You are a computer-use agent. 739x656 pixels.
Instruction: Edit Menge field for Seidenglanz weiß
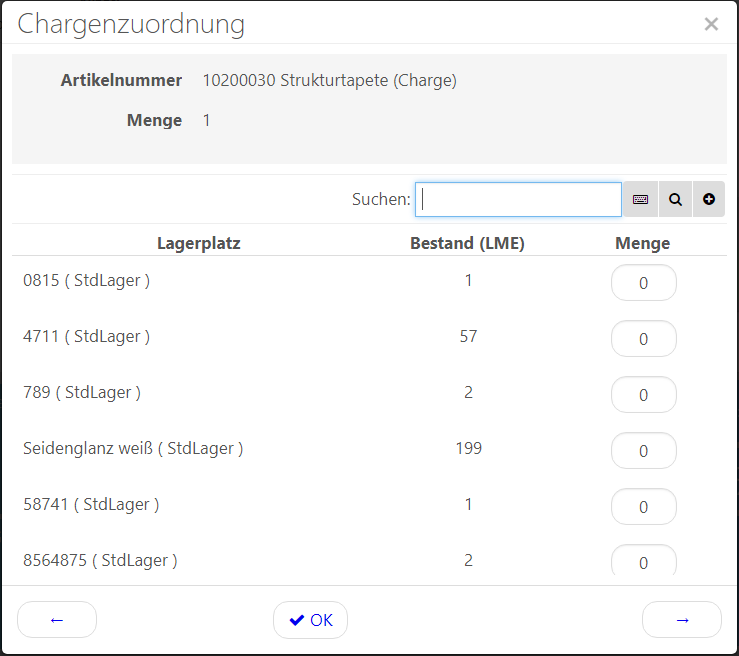643,451
